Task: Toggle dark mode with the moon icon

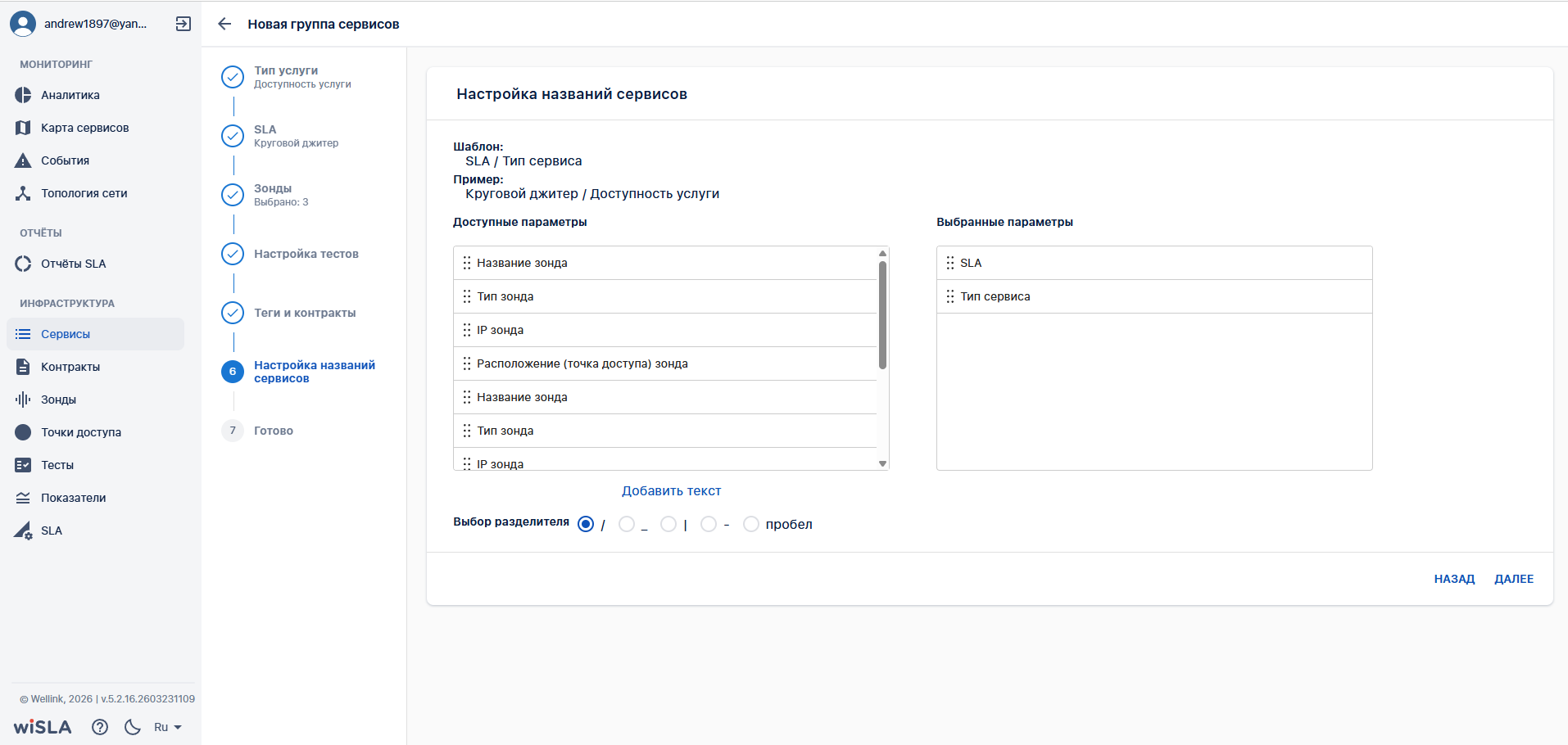Action: [x=132, y=727]
